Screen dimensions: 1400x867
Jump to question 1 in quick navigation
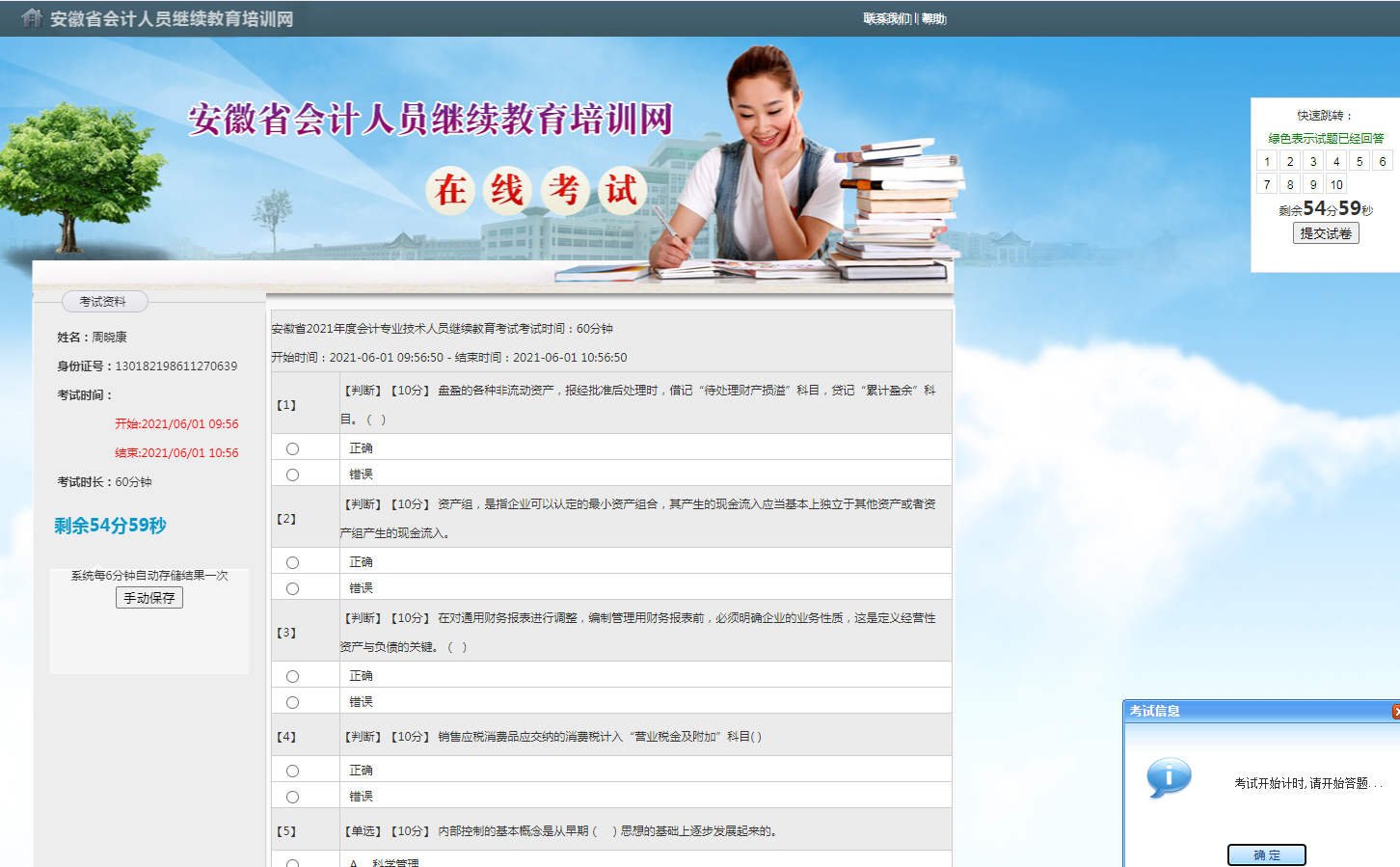coord(1267,161)
